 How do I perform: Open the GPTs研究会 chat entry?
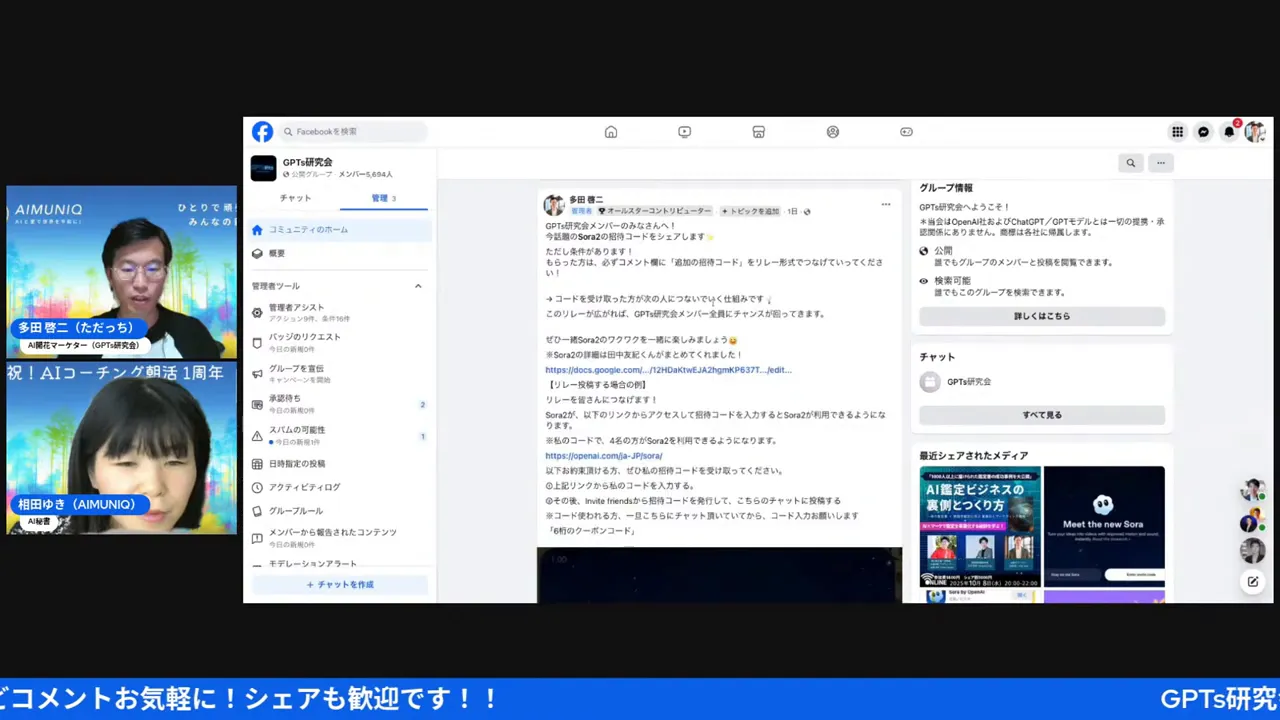(1042, 382)
